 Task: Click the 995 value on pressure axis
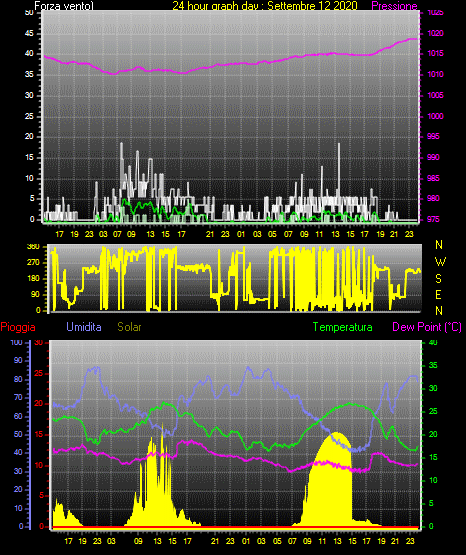(433, 136)
